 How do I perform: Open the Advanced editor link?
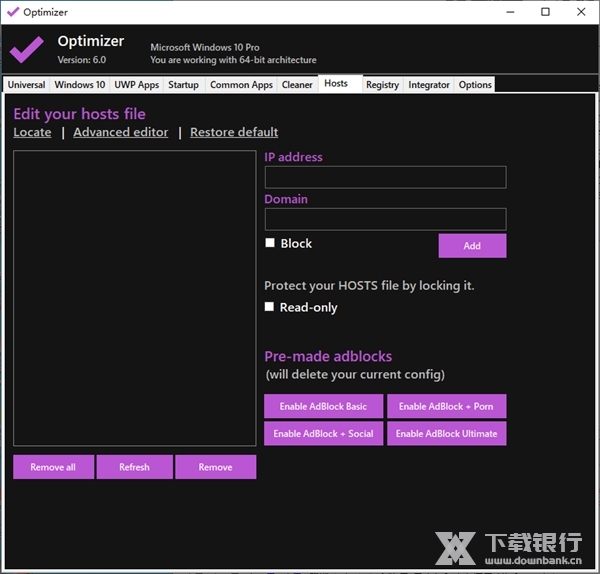click(x=120, y=132)
